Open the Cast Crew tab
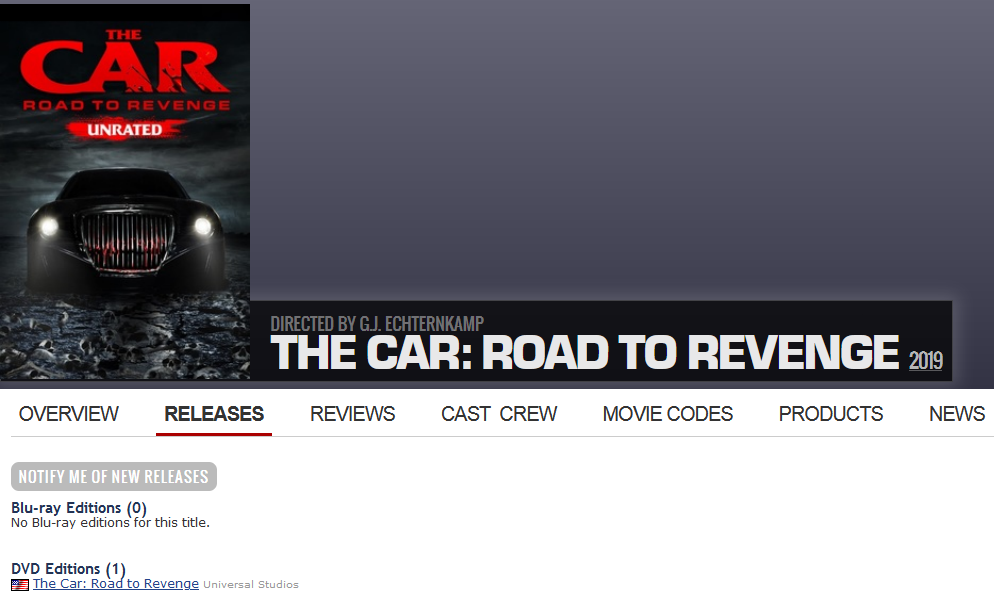The height and width of the screenshot is (607, 994). 499,414
